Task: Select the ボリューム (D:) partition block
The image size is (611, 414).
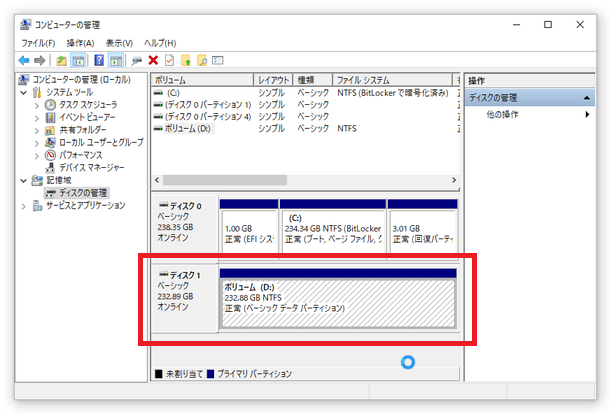Action: tap(337, 301)
